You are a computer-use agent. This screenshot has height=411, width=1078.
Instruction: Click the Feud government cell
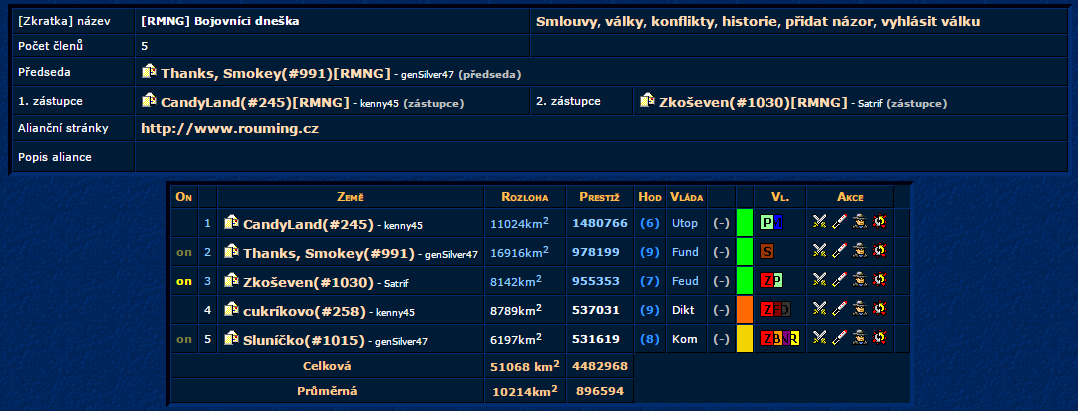(685, 281)
